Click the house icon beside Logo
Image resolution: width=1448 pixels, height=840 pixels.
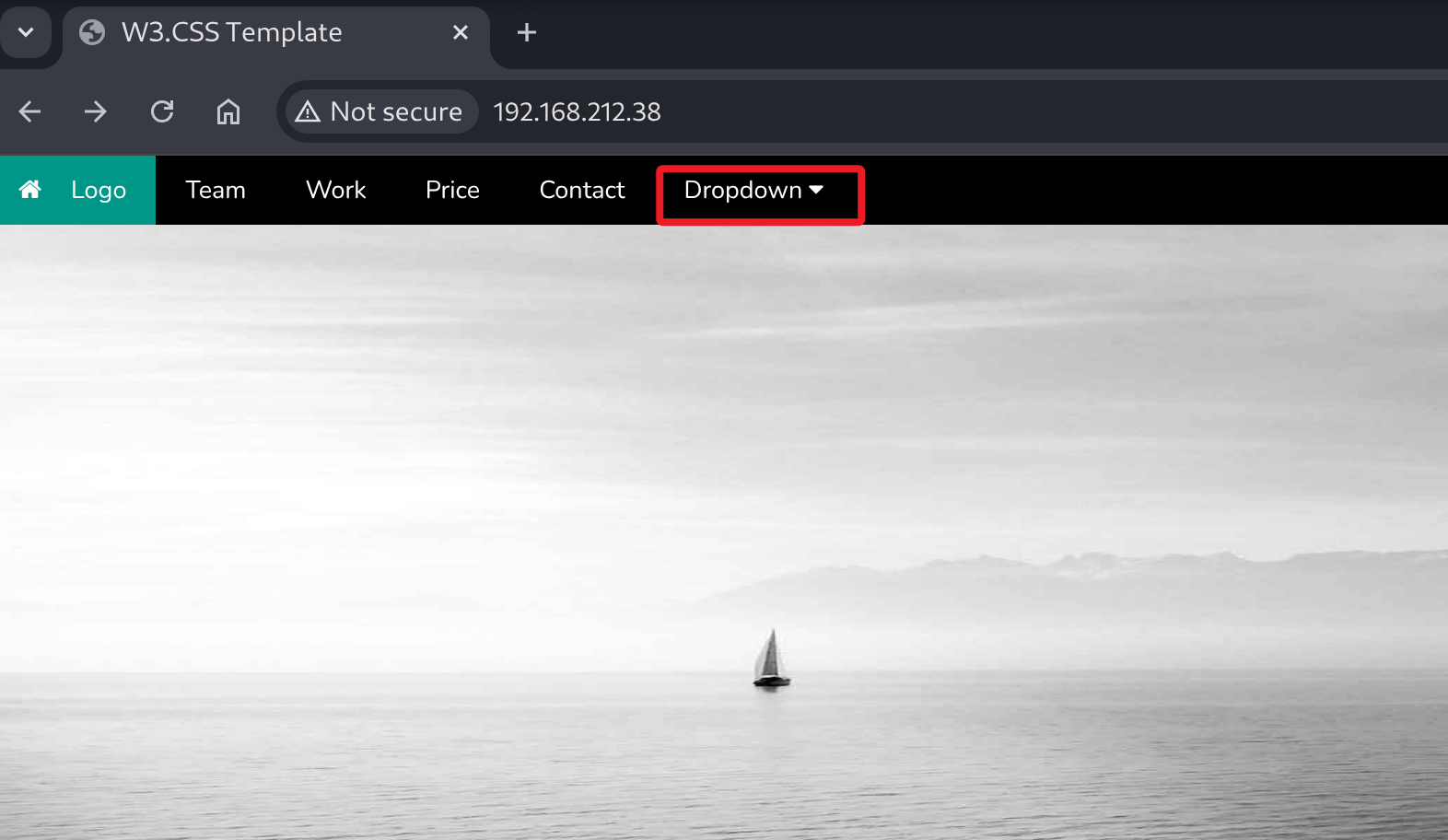[x=30, y=190]
